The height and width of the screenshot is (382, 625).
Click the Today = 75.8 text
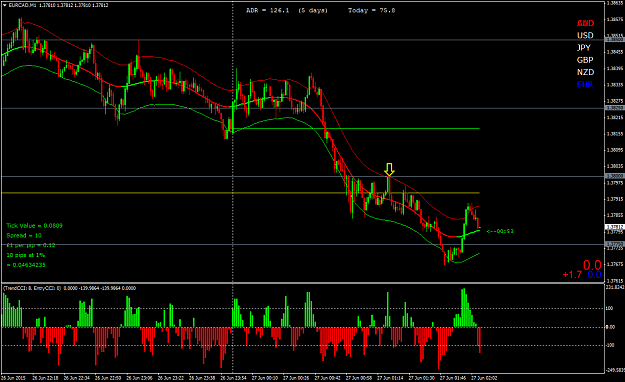click(x=371, y=10)
